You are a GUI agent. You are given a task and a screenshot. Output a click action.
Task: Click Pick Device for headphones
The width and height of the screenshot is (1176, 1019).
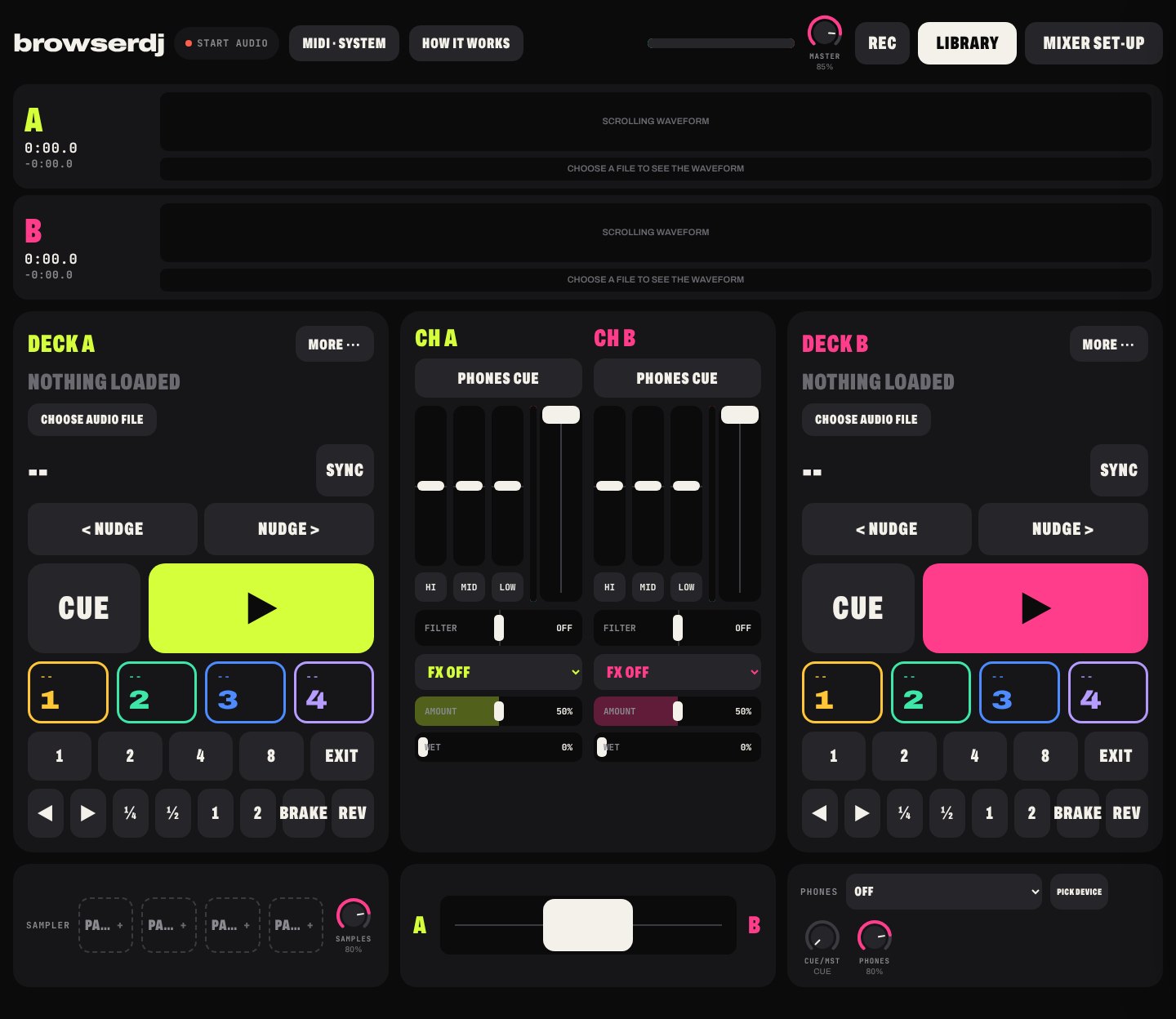[x=1079, y=892]
